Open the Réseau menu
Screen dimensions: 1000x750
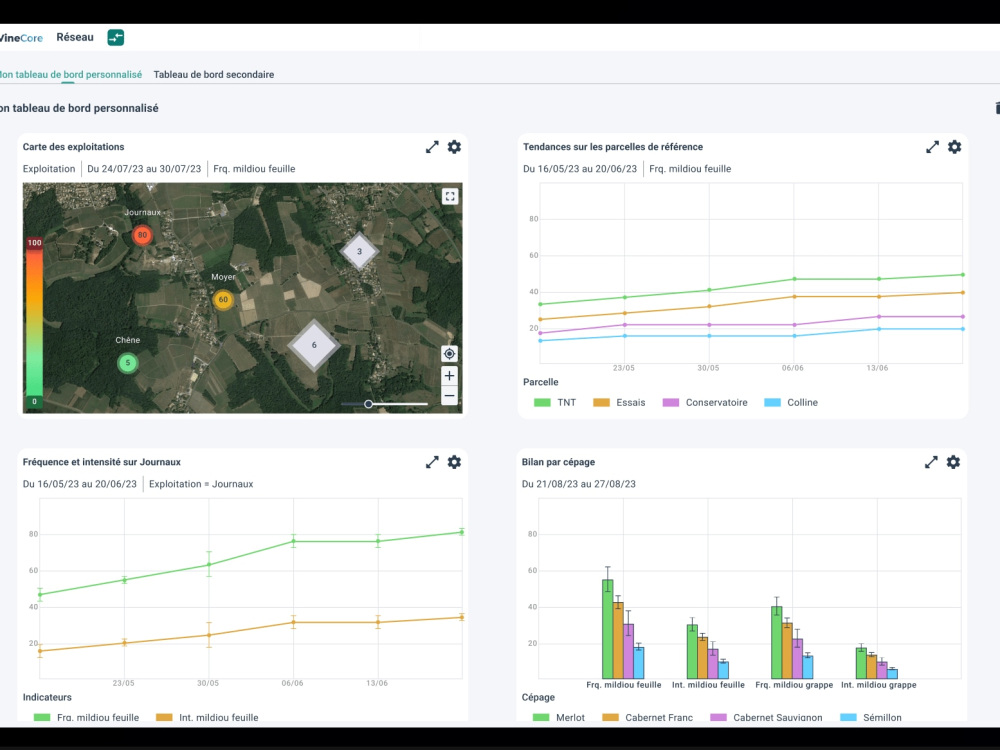pyautogui.click(x=75, y=37)
